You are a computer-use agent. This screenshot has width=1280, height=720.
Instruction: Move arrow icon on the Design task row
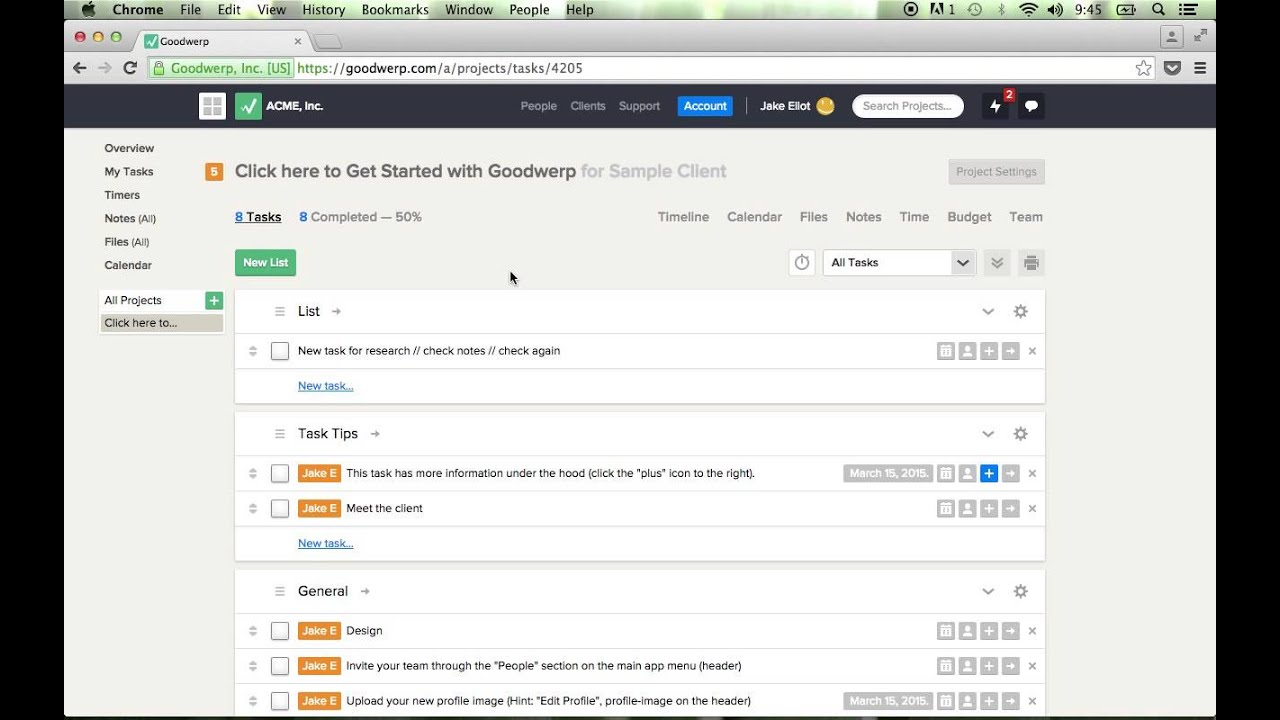click(1011, 631)
